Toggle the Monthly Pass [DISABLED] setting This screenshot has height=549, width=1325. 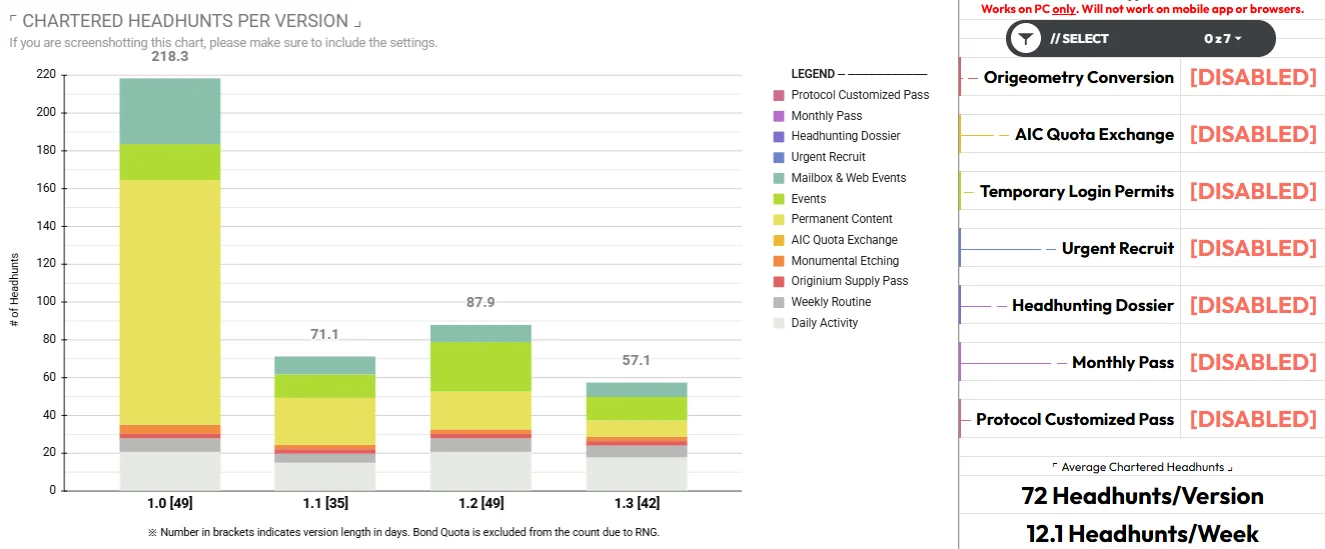(x=1252, y=362)
